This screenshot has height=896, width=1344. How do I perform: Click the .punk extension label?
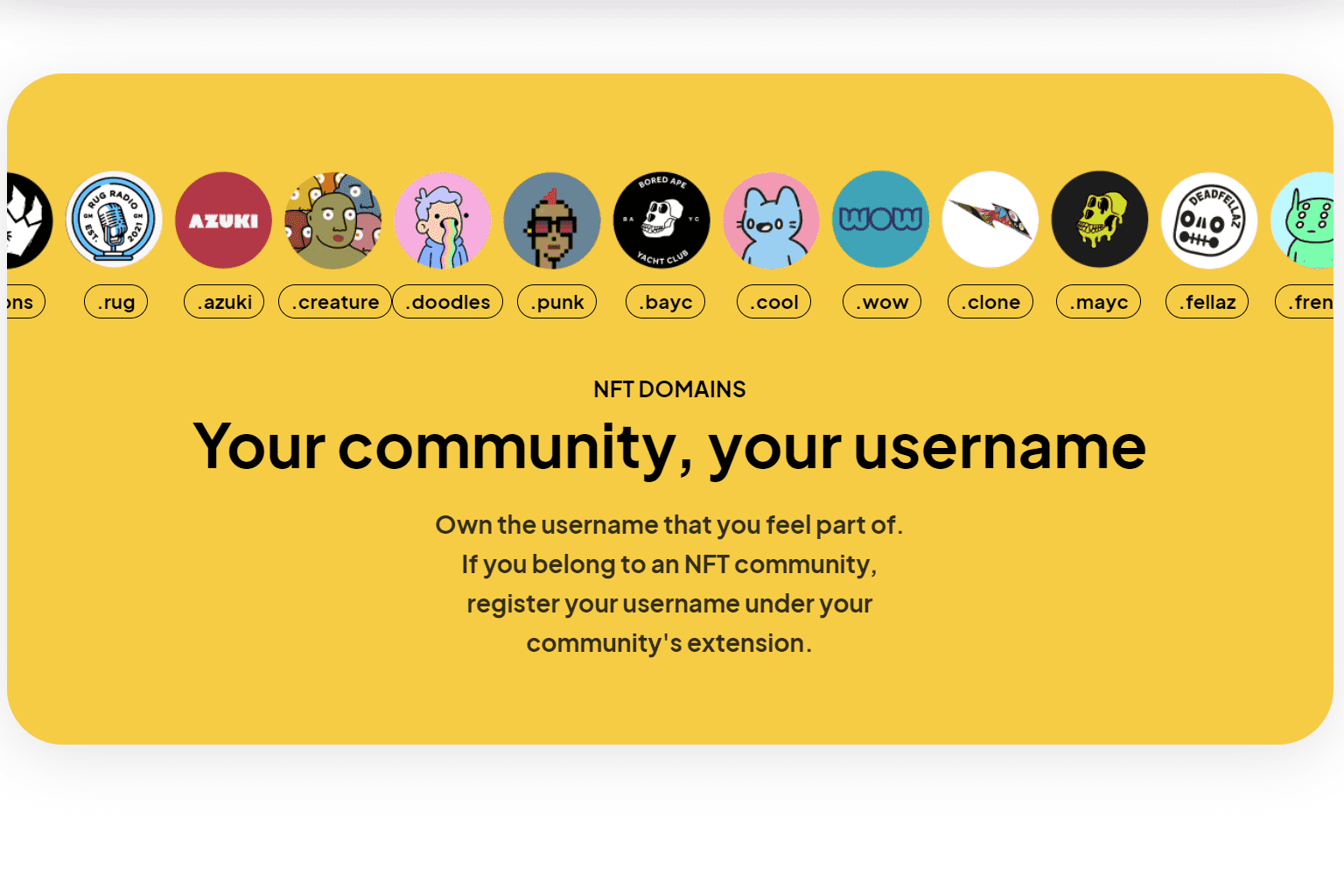(x=556, y=301)
